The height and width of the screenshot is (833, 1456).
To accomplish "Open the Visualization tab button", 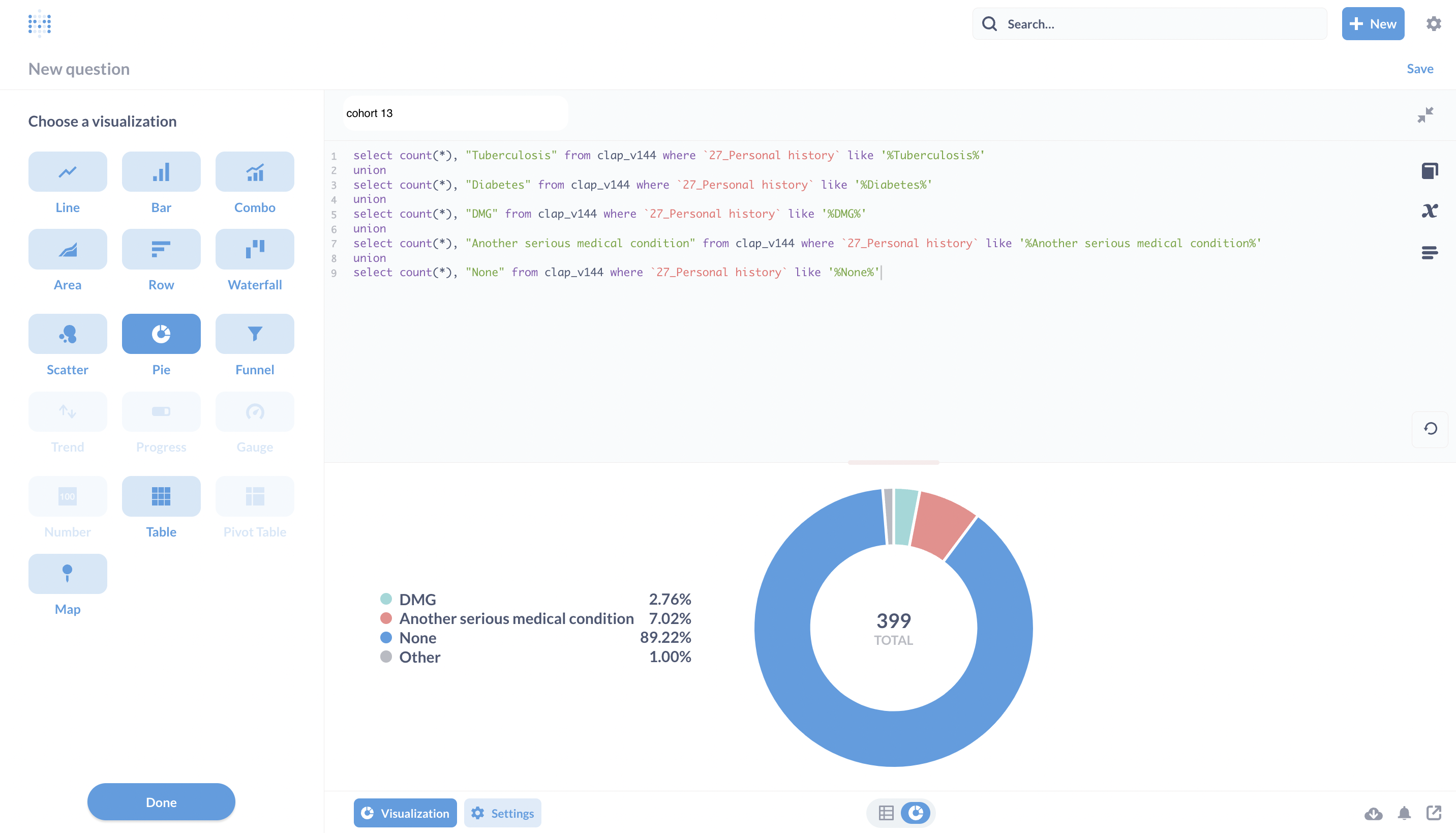I will (x=405, y=813).
